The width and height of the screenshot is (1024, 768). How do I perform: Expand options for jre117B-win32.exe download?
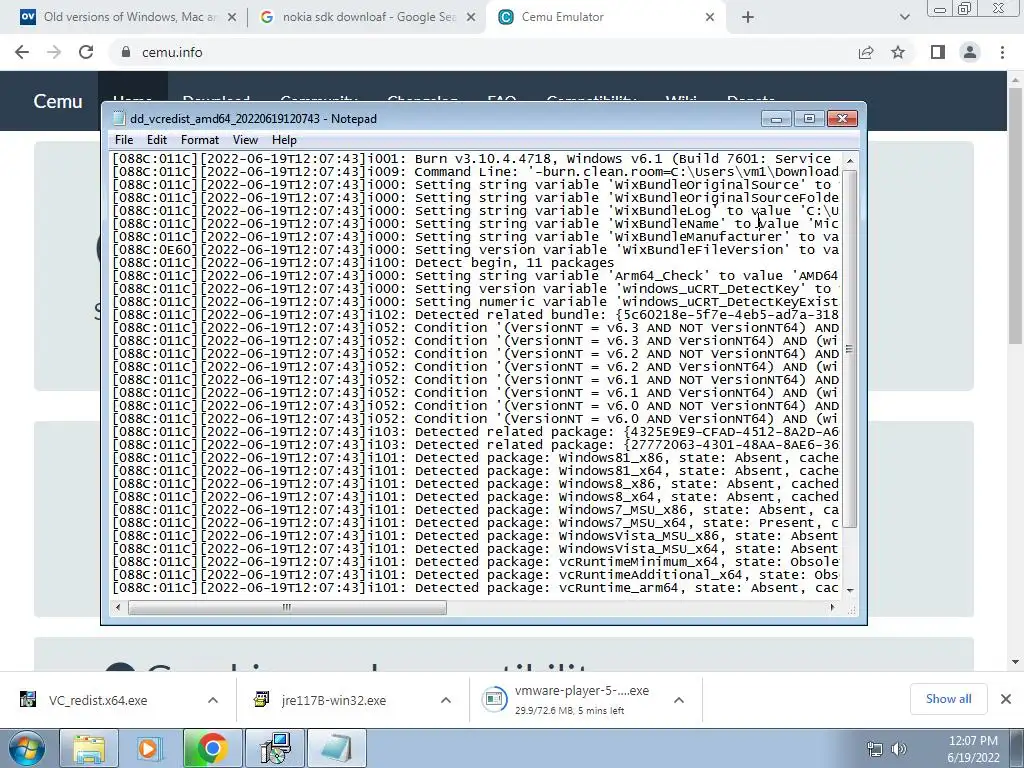445,700
